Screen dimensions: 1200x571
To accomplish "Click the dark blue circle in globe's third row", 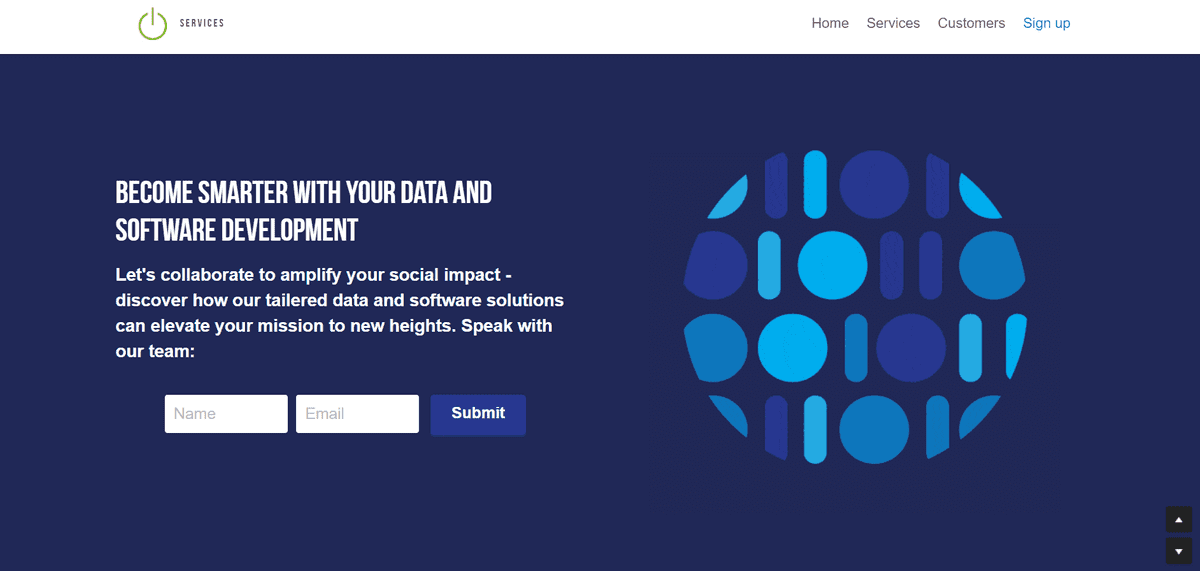I will click(x=911, y=347).
